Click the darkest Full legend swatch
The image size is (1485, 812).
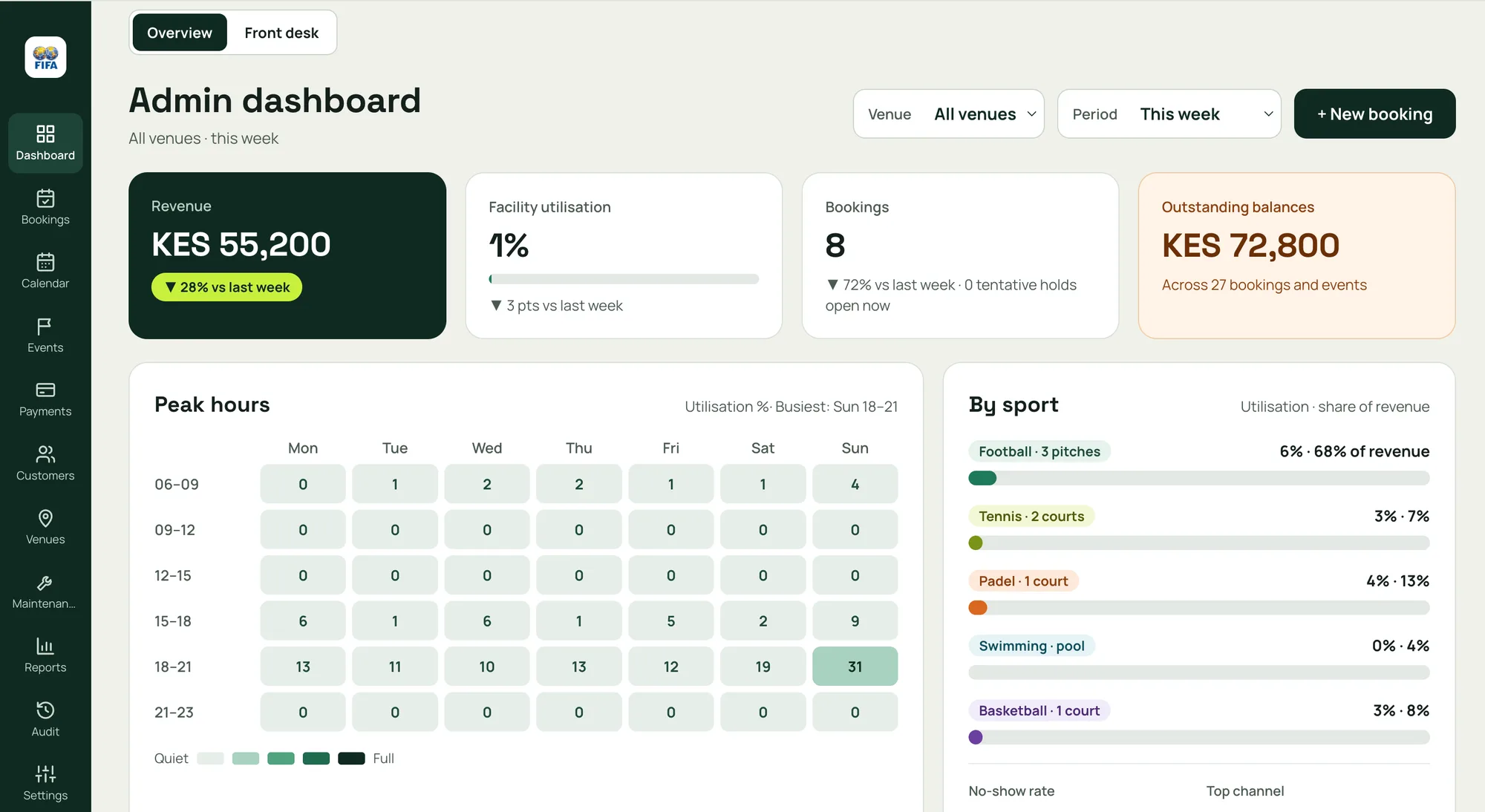click(351, 759)
